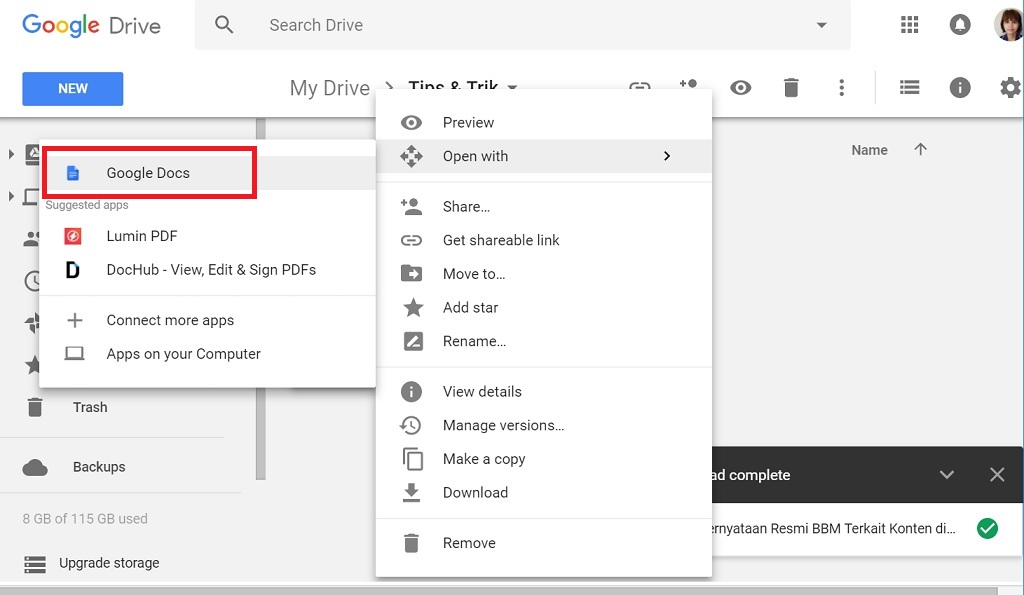Close the upload complete panel

point(997,475)
